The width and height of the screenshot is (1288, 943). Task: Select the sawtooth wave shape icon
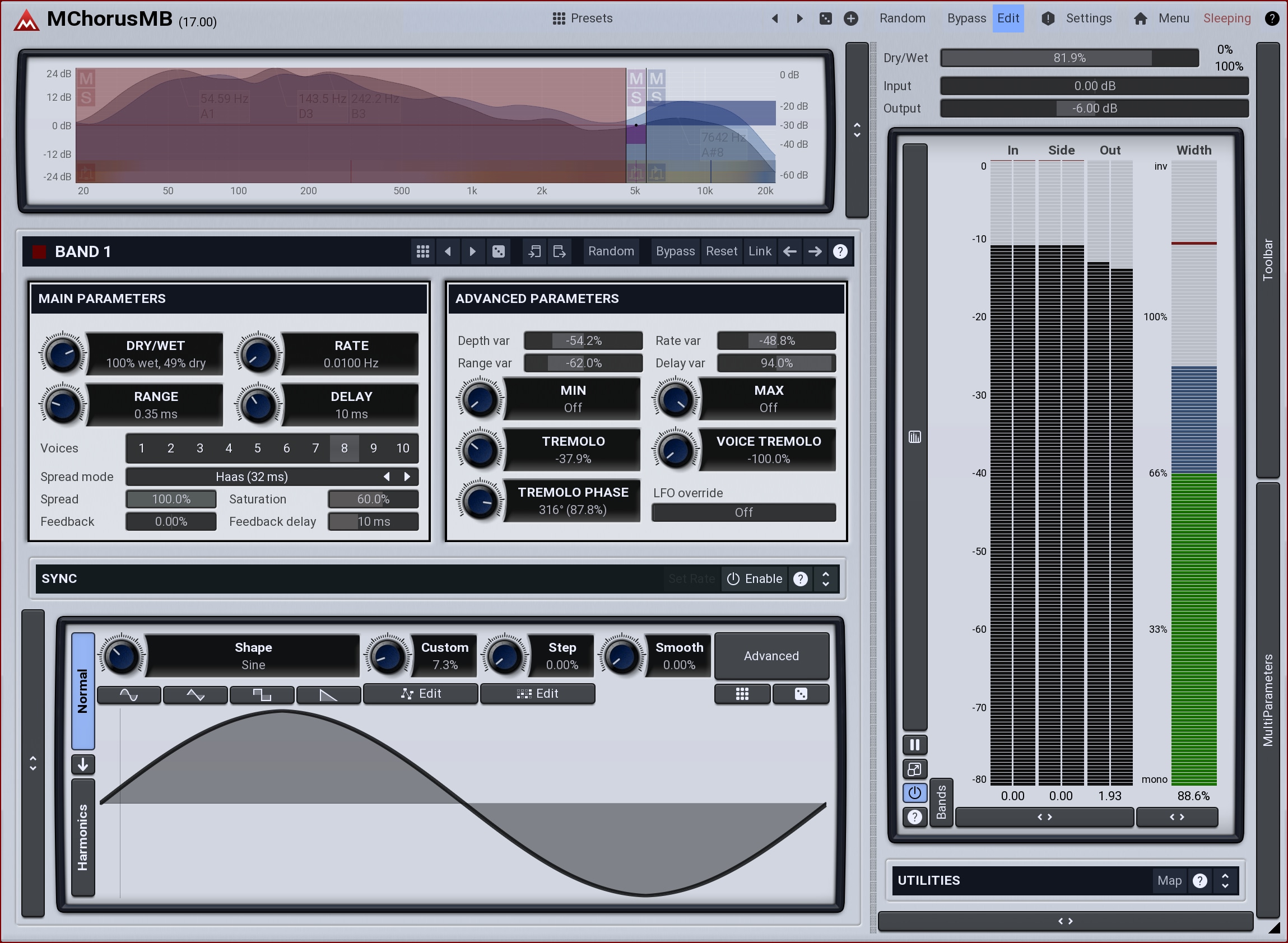(328, 695)
